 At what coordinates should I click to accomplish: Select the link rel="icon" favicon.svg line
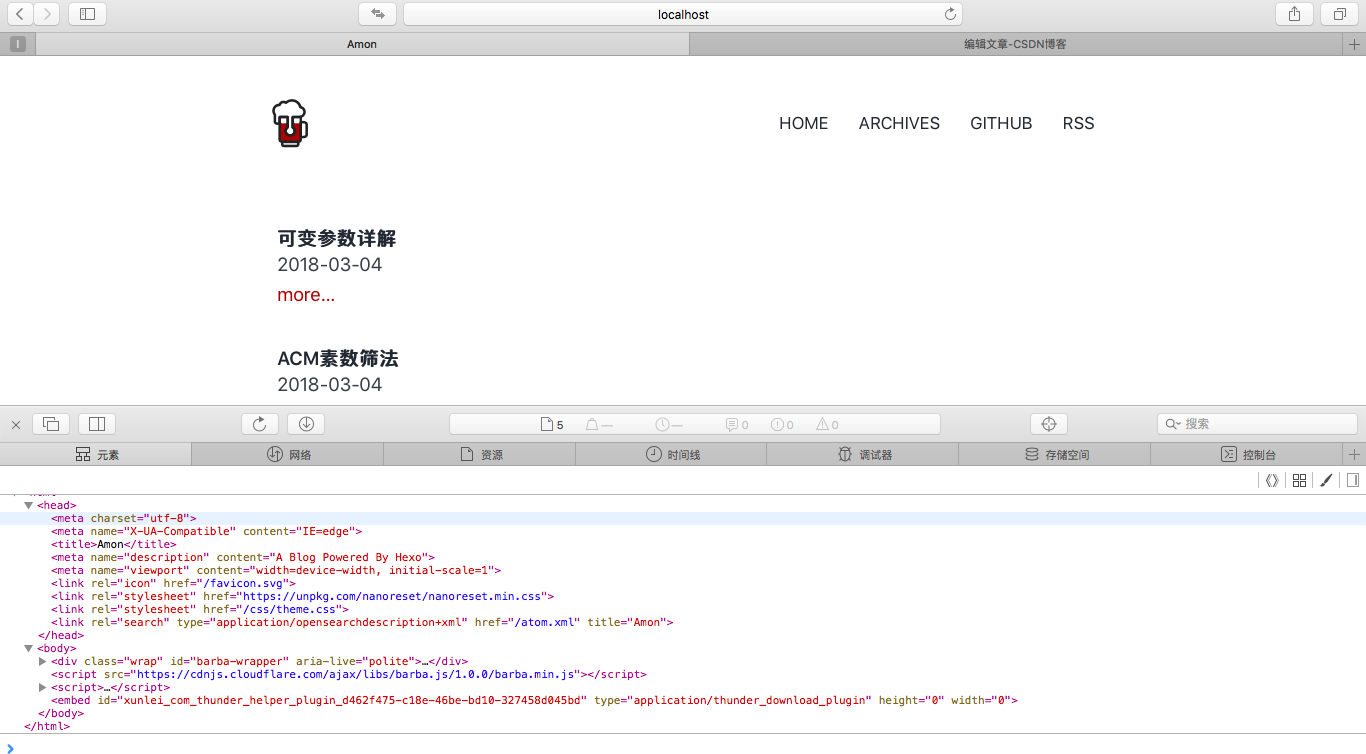click(x=173, y=584)
